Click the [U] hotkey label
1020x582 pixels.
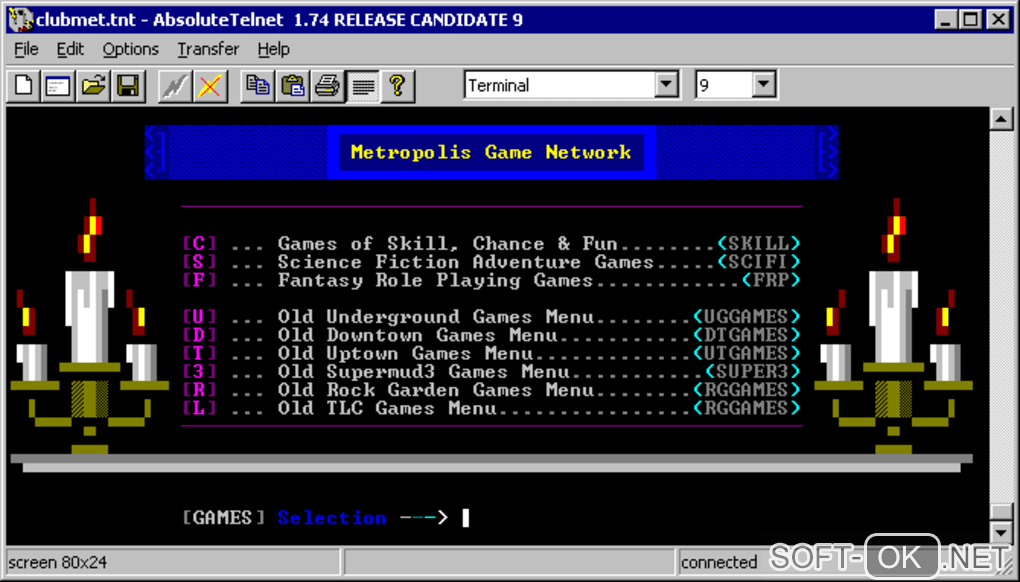(x=199, y=317)
